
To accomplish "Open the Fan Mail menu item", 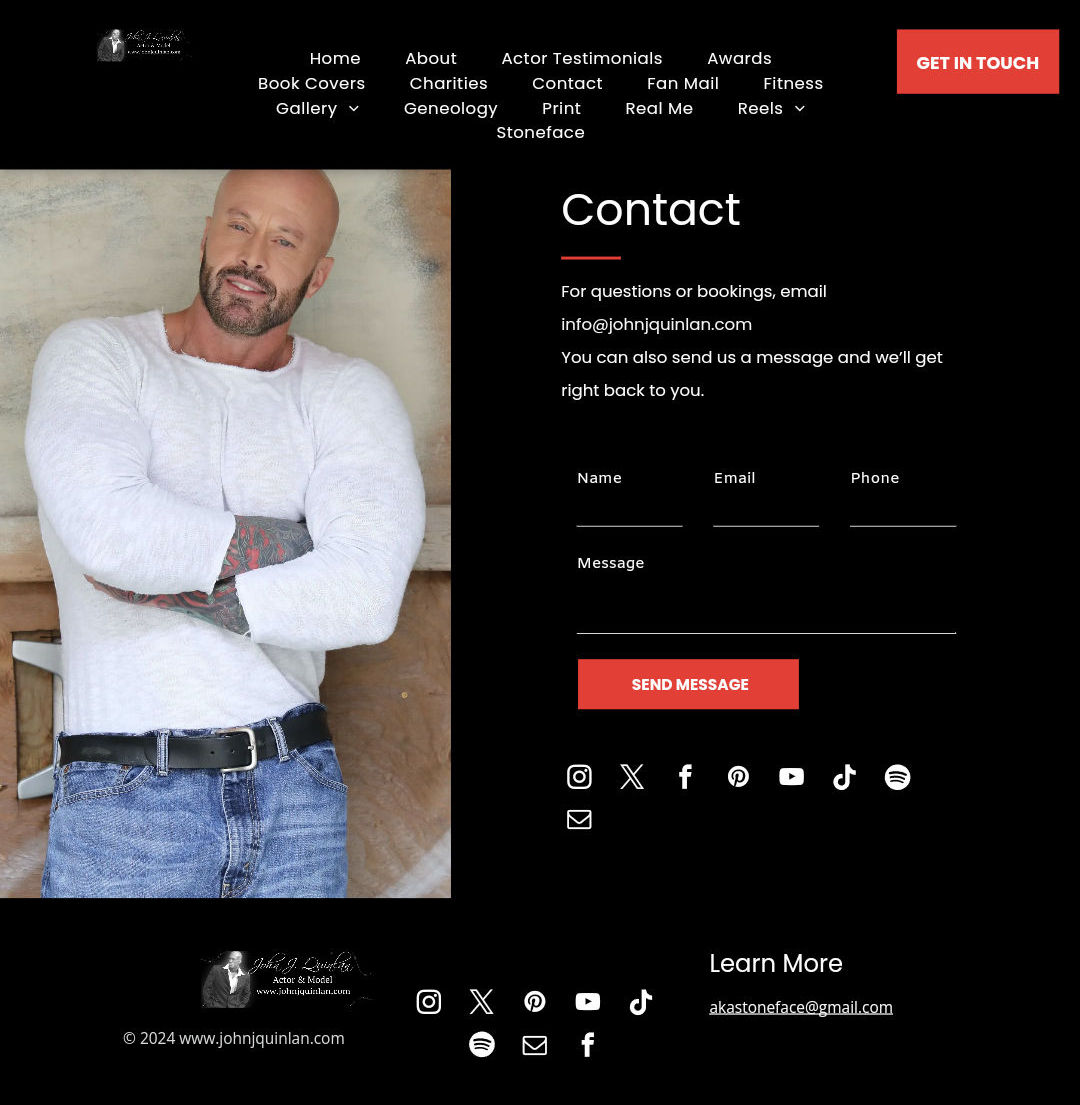I will (x=683, y=83).
